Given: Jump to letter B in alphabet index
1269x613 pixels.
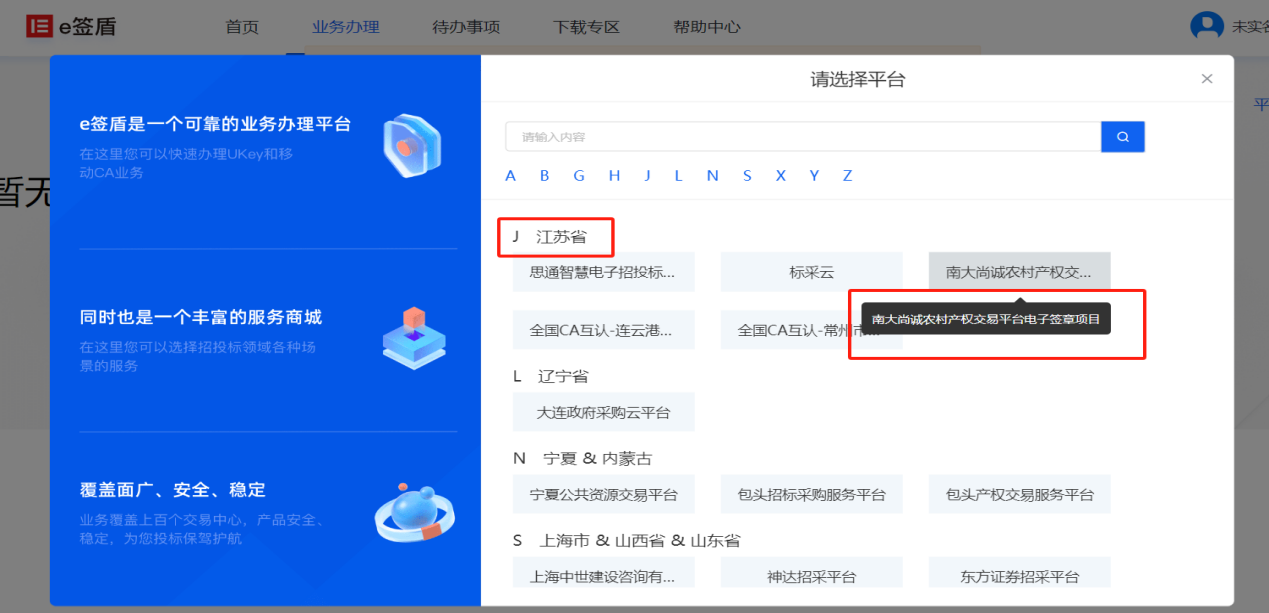Looking at the screenshot, I should [x=545, y=176].
